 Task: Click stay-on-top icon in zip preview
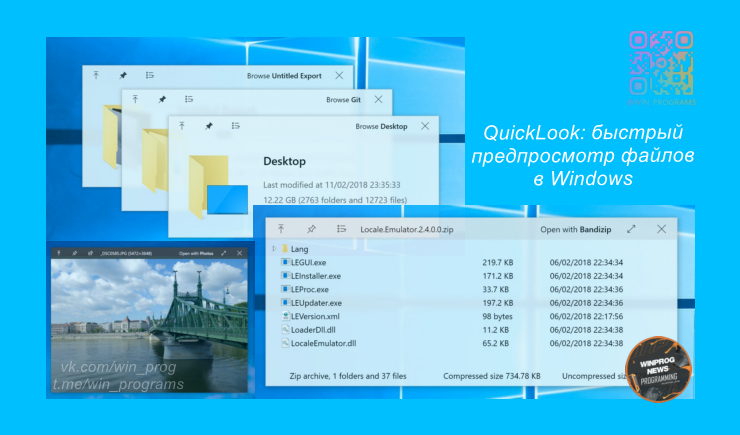coord(281,229)
